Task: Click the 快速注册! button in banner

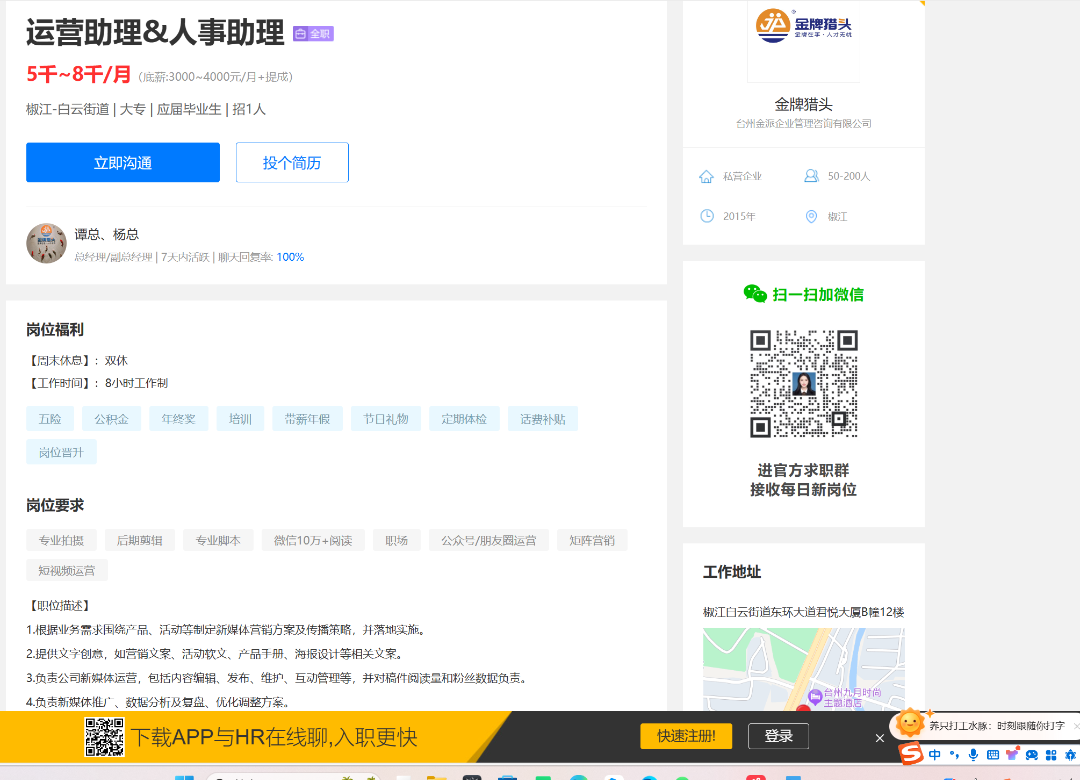Action: point(686,736)
